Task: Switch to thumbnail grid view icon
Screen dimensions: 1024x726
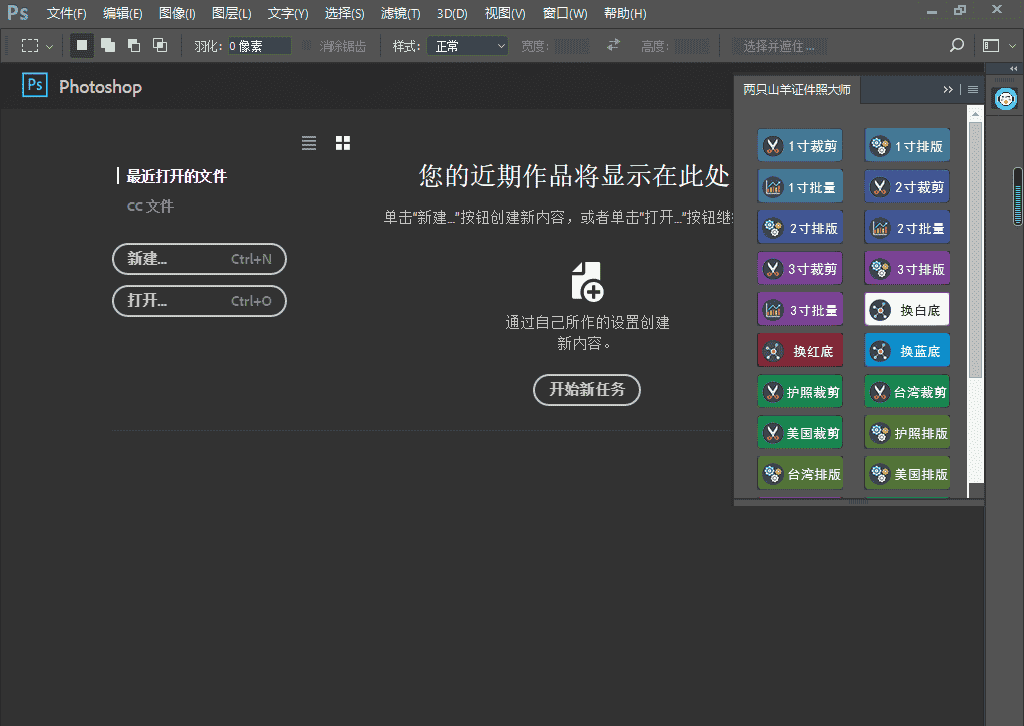Action: pos(343,143)
